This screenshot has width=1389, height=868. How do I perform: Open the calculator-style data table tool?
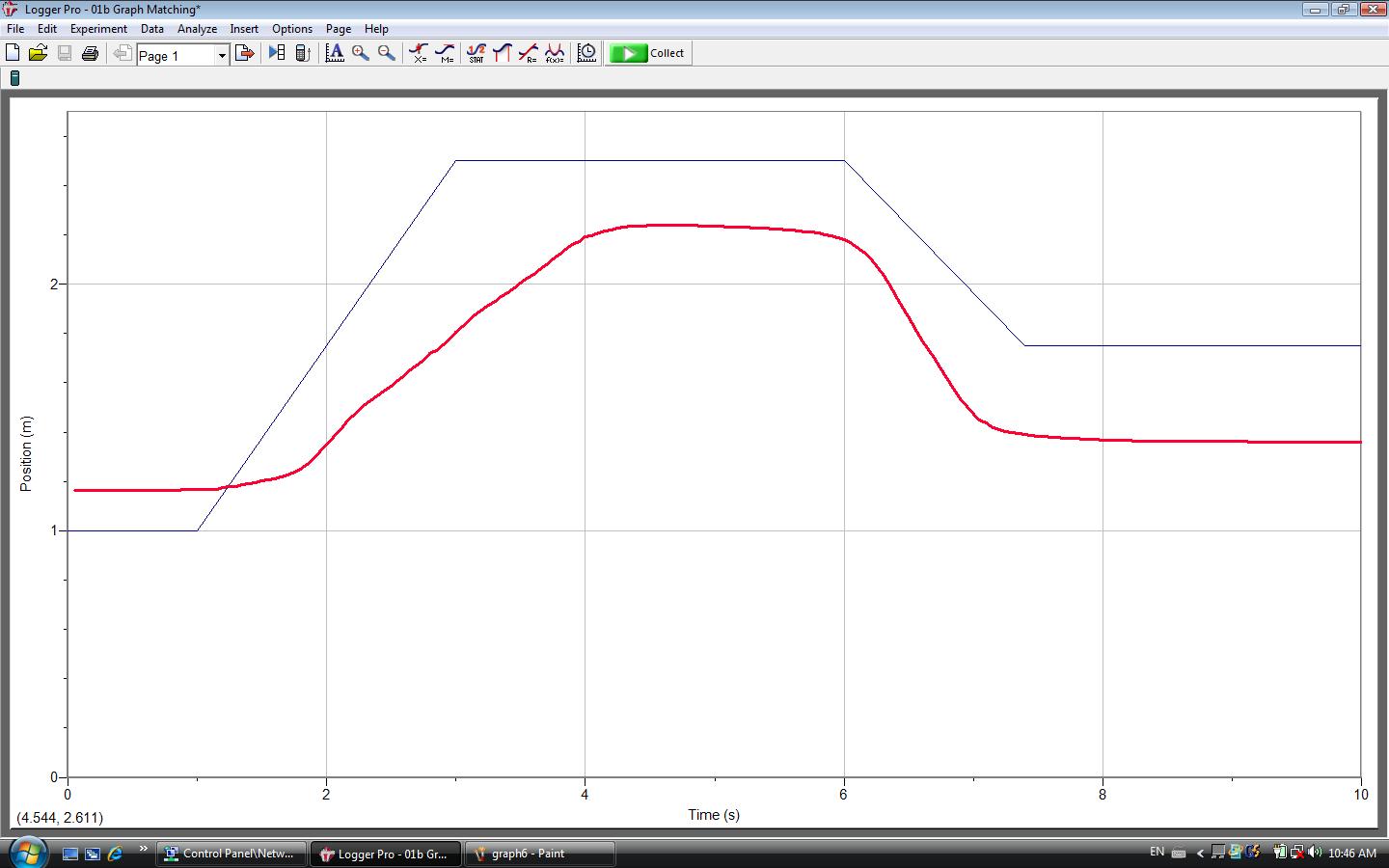(302, 53)
